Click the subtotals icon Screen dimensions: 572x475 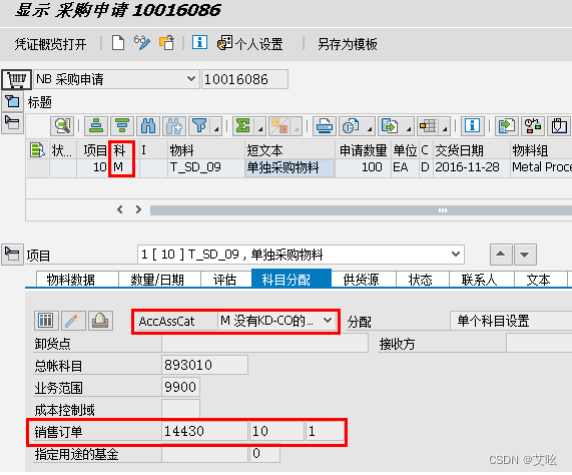click(x=280, y=126)
